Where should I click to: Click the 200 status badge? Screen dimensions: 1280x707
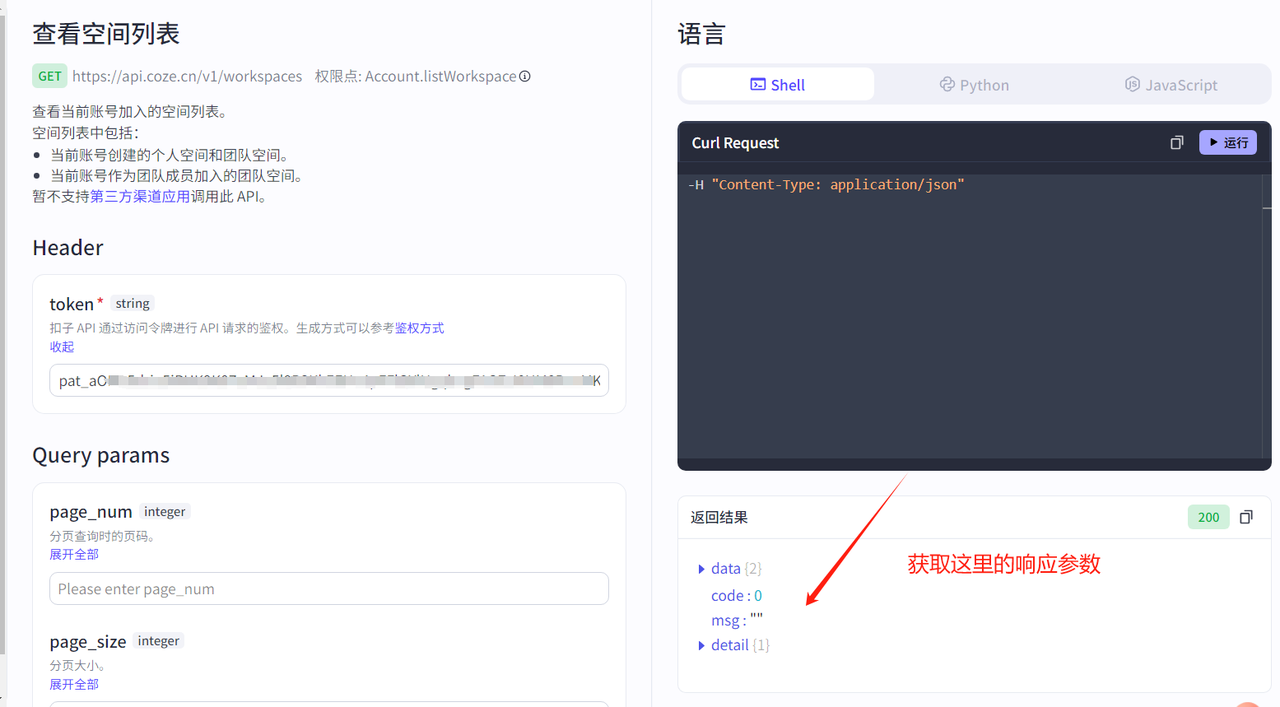(1209, 517)
